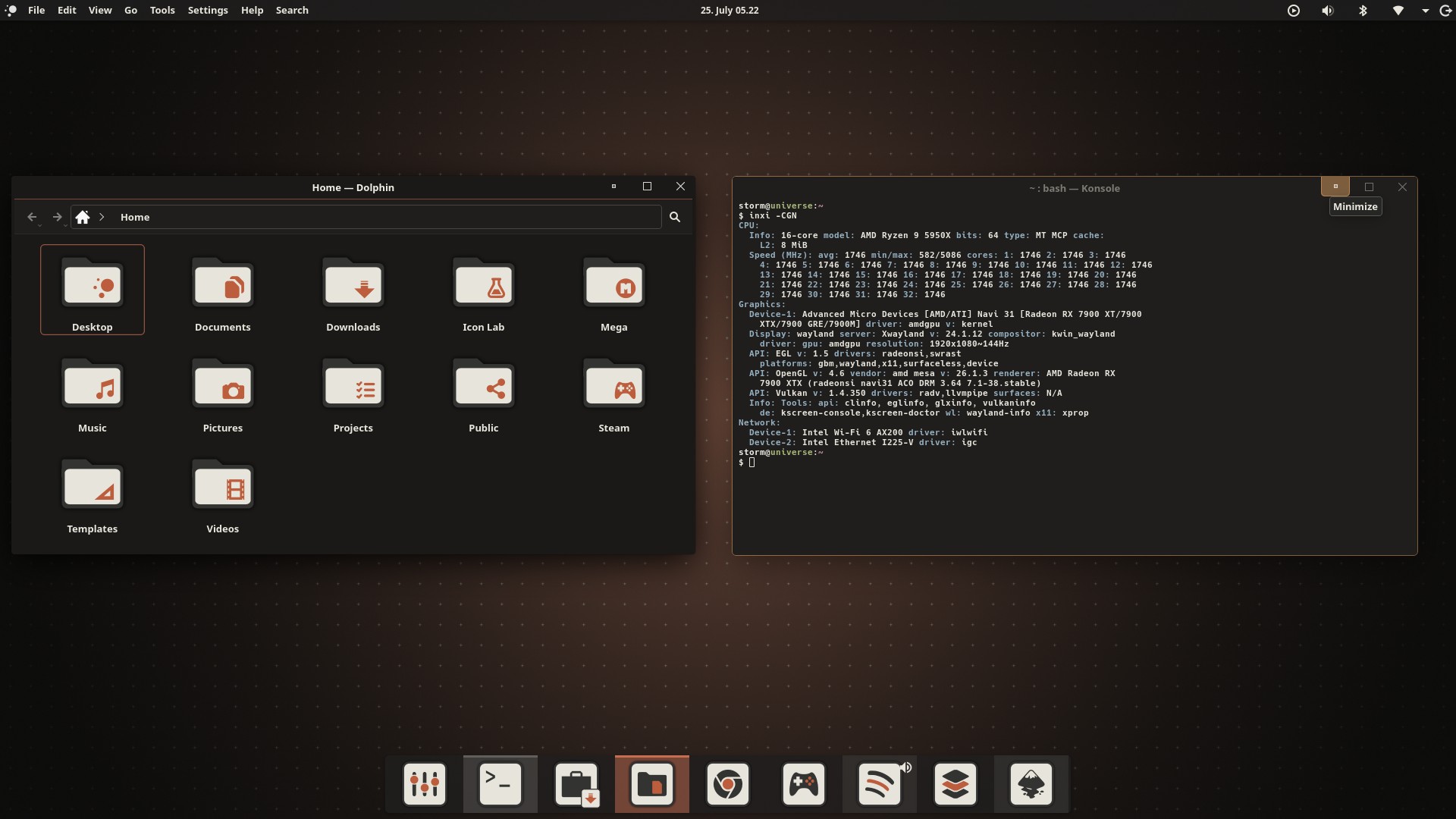Click the home icon in Dolphin's location bar
1456x819 pixels.
pyautogui.click(x=83, y=217)
